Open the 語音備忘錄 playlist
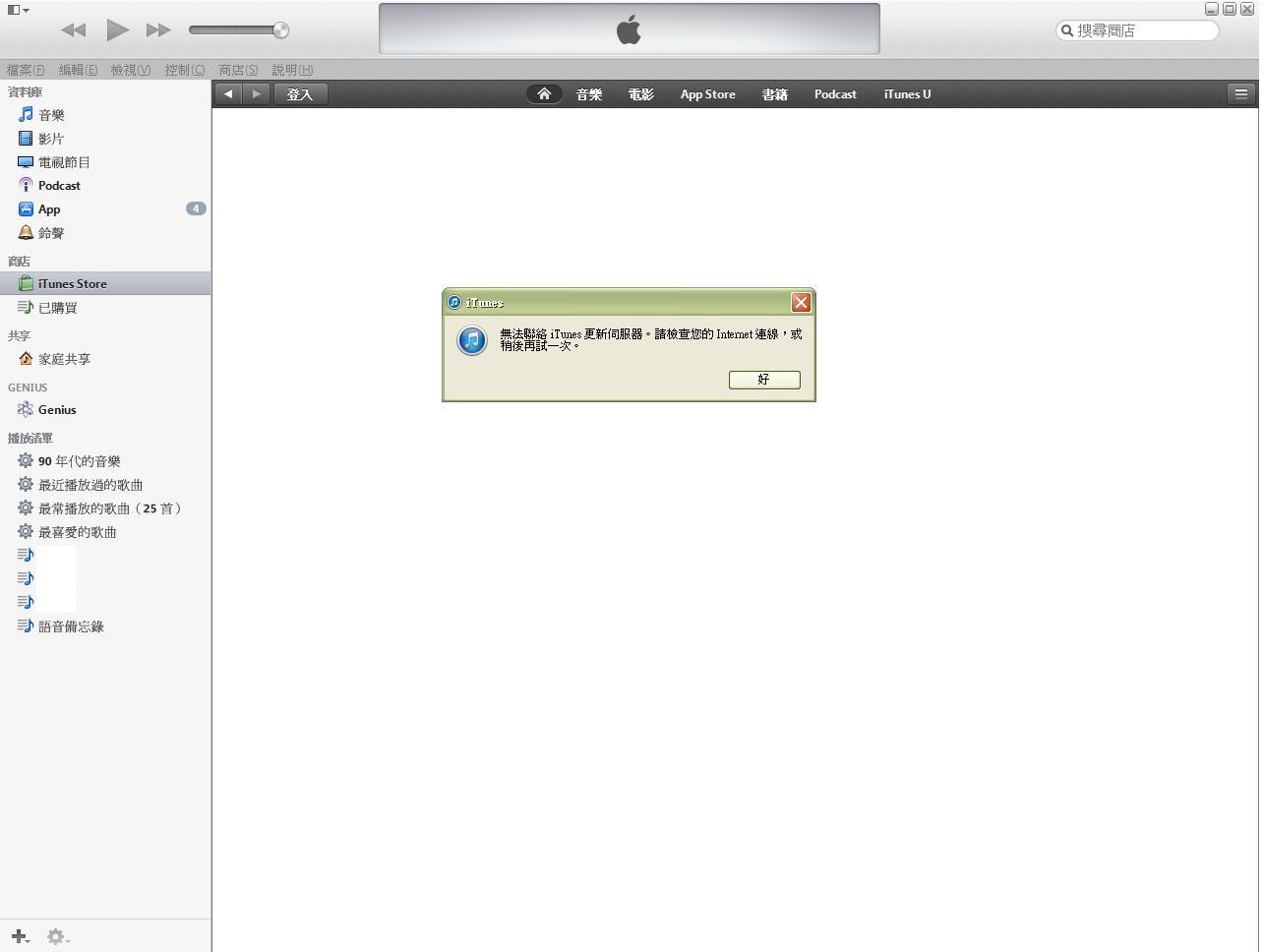 tap(105, 626)
